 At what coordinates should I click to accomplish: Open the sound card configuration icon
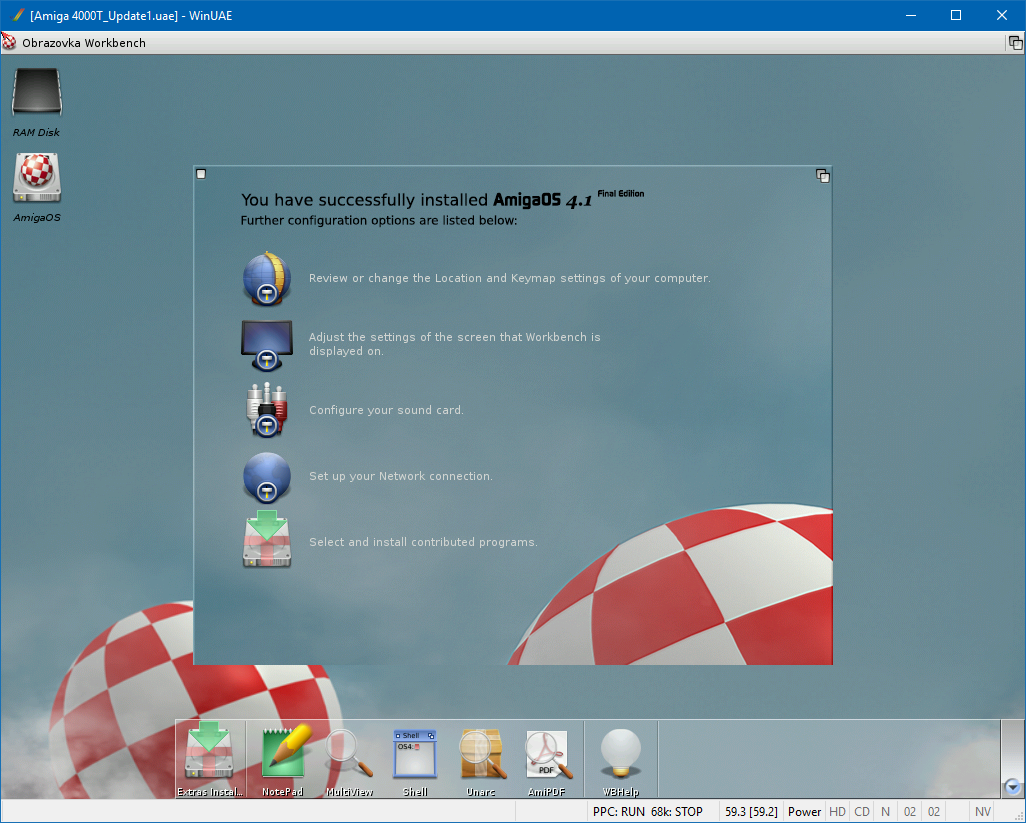coord(266,410)
